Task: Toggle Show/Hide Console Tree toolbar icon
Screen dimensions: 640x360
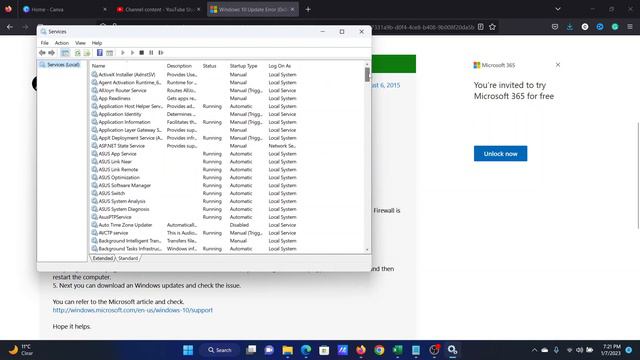Action: (x=65, y=53)
